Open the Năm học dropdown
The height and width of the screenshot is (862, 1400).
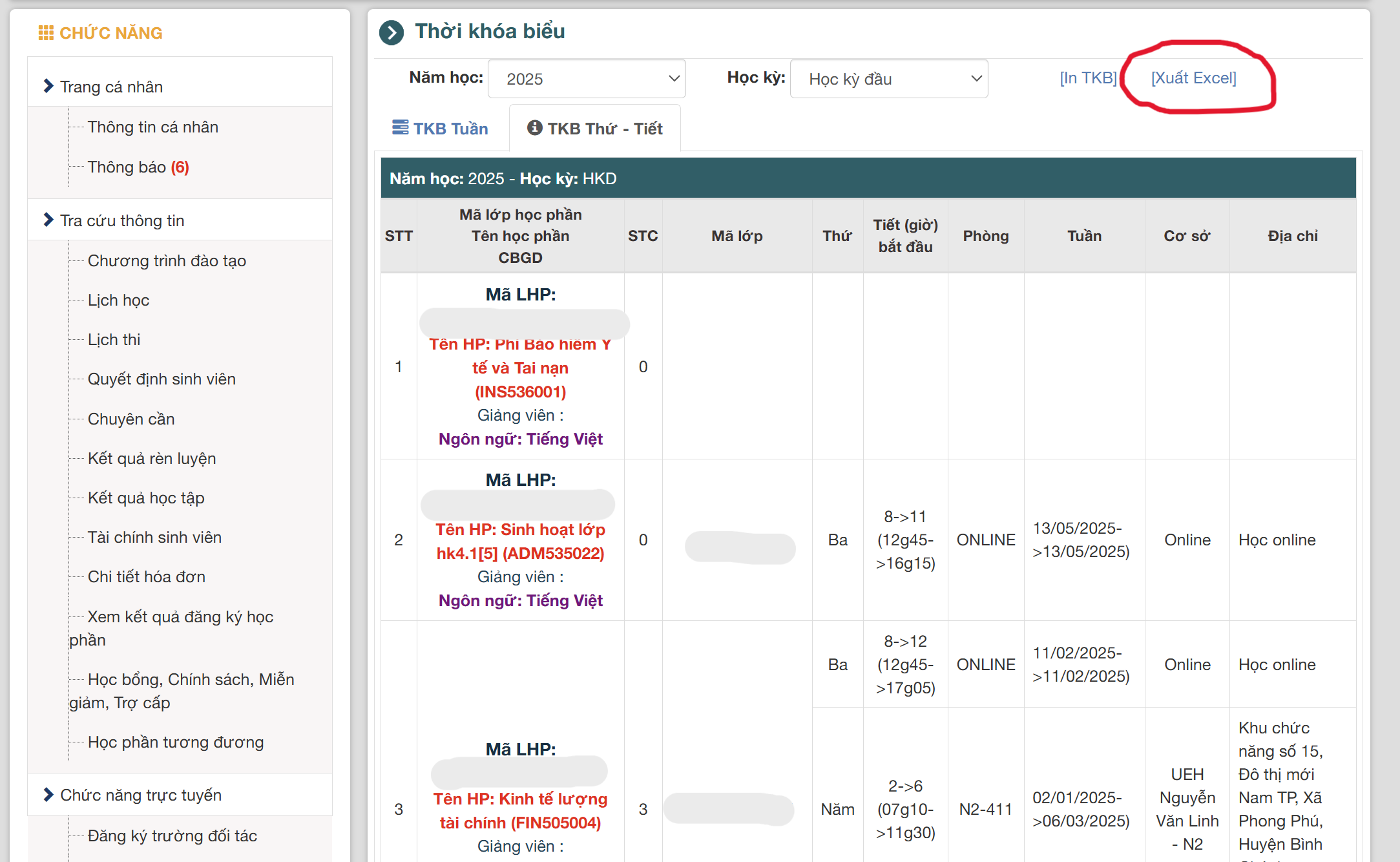click(586, 79)
